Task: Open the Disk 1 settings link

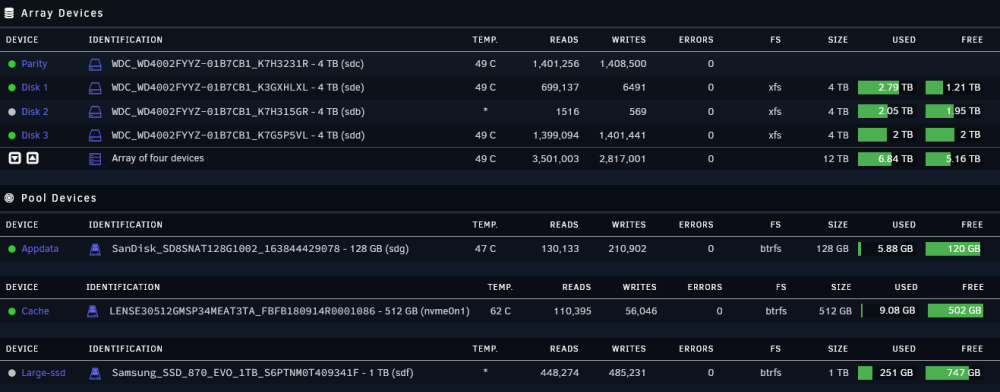Action: click(34, 87)
